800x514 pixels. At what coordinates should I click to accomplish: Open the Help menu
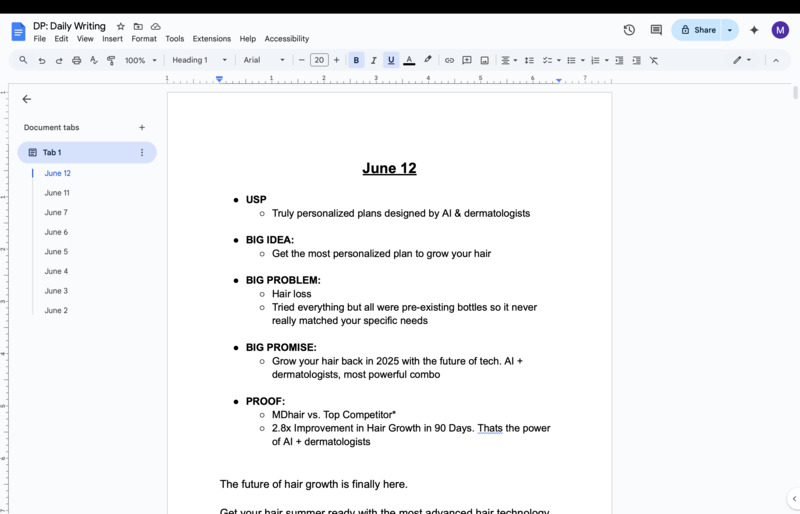click(x=247, y=39)
